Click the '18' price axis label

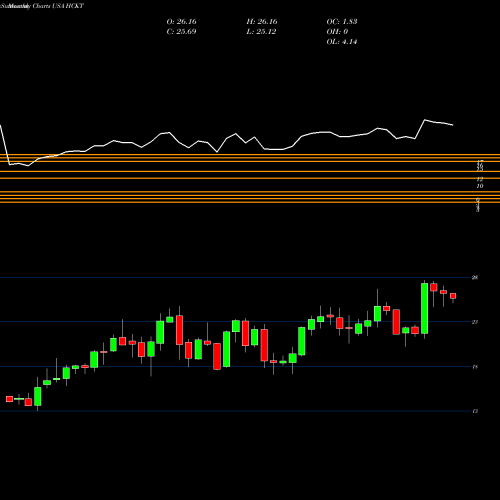click(475, 367)
